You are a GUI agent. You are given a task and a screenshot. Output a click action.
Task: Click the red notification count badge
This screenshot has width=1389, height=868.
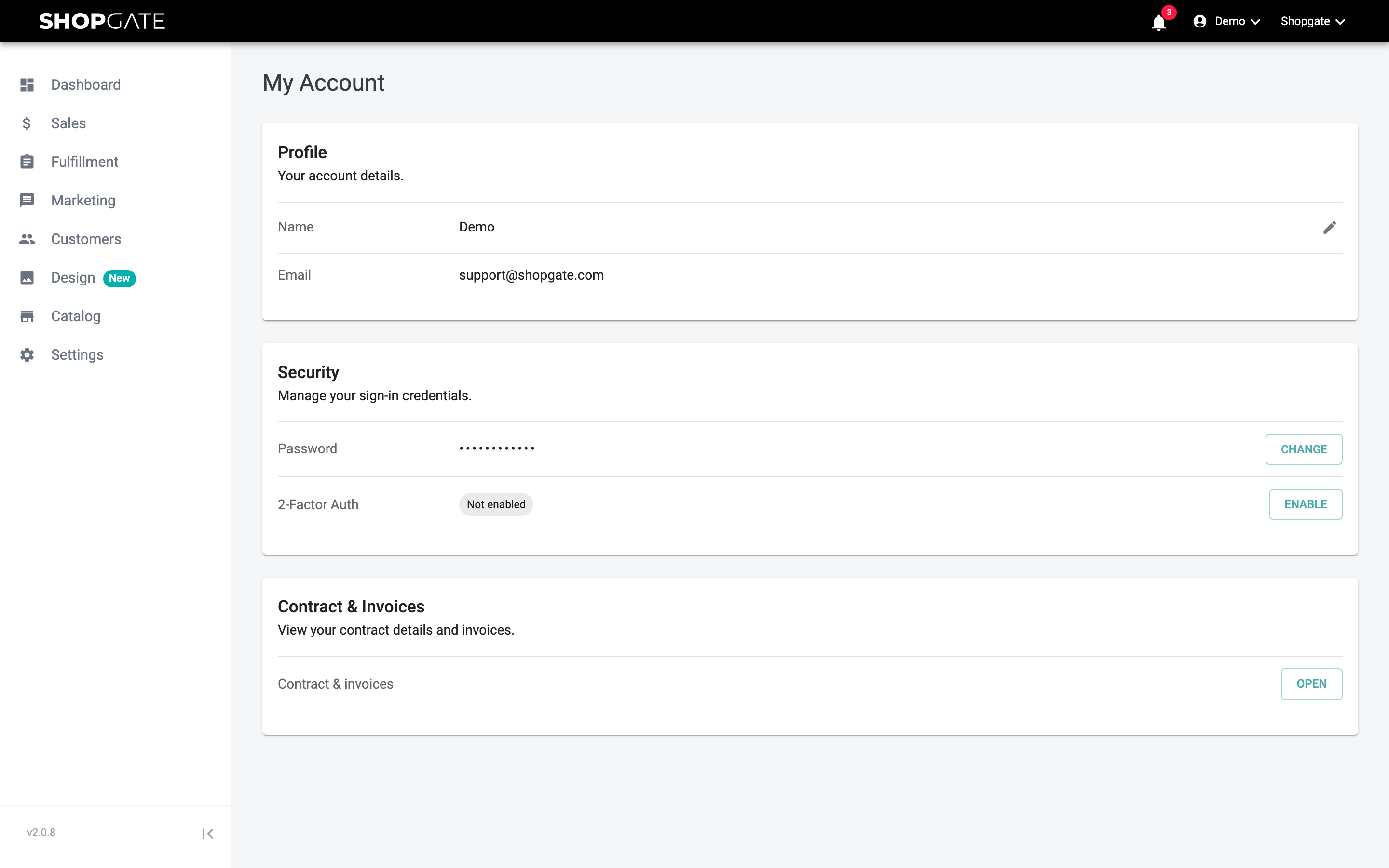1169,12
